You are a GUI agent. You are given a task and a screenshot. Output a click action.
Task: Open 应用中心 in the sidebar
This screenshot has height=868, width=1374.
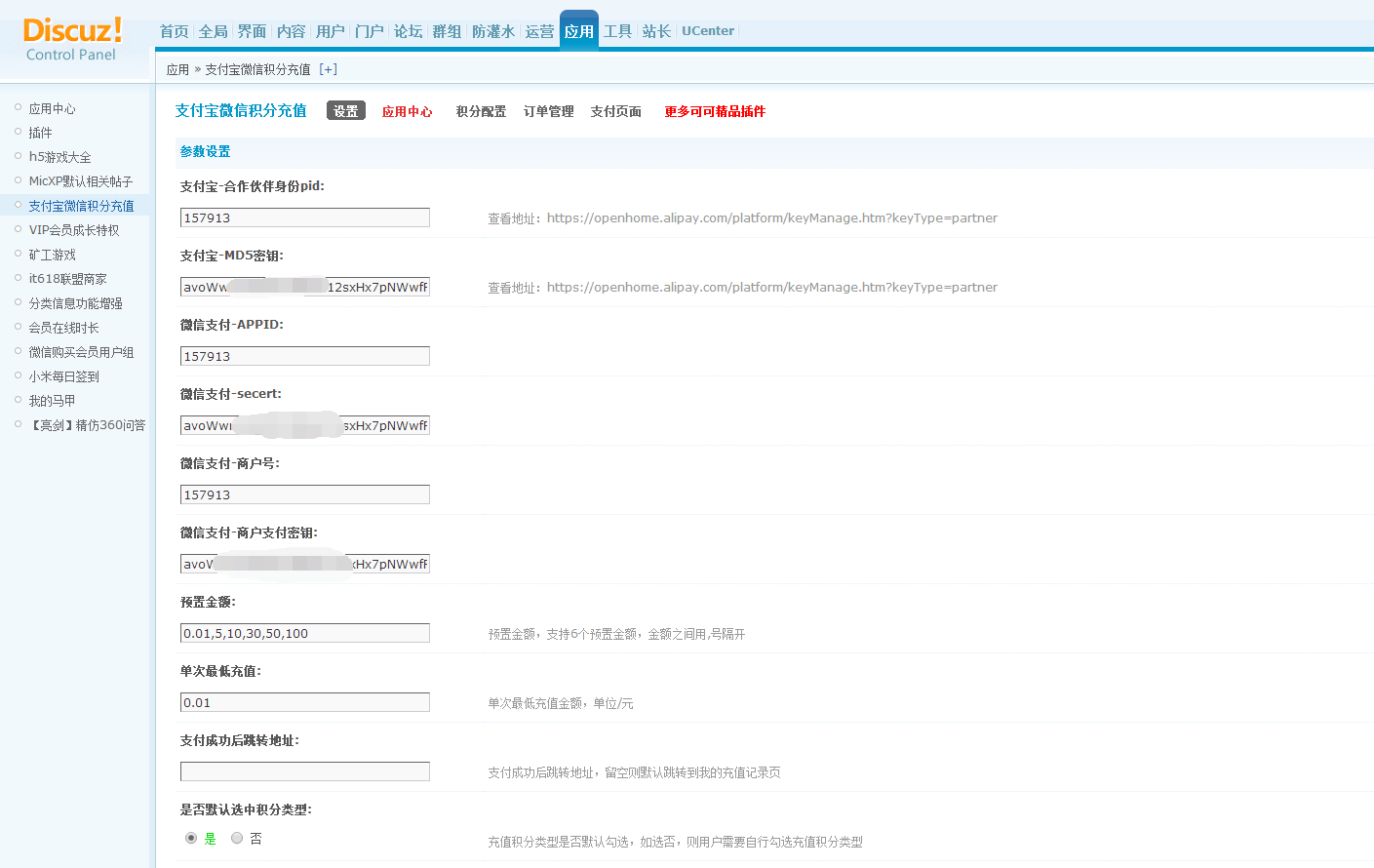coord(52,108)
